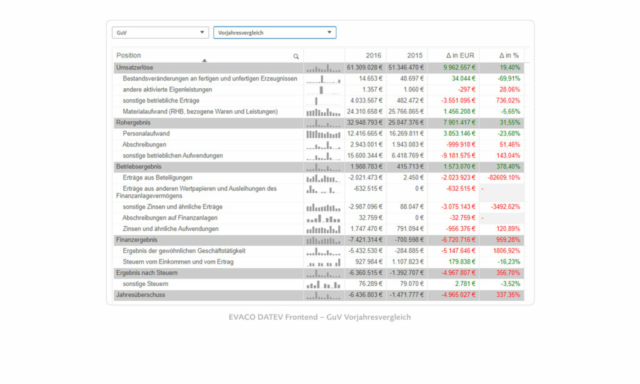Click Jahresüberschuss delta -4.965.027 €

[458, 295]
